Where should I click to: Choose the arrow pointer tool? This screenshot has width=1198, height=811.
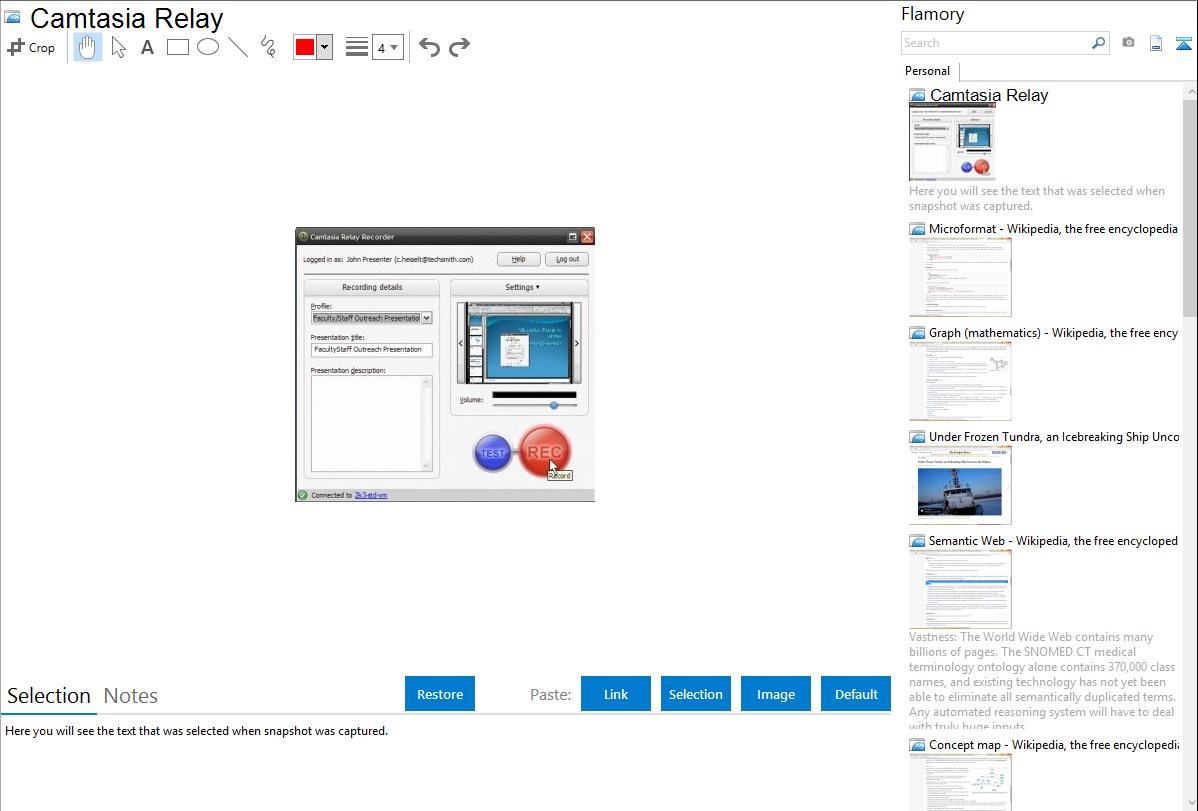pos(118,47)
